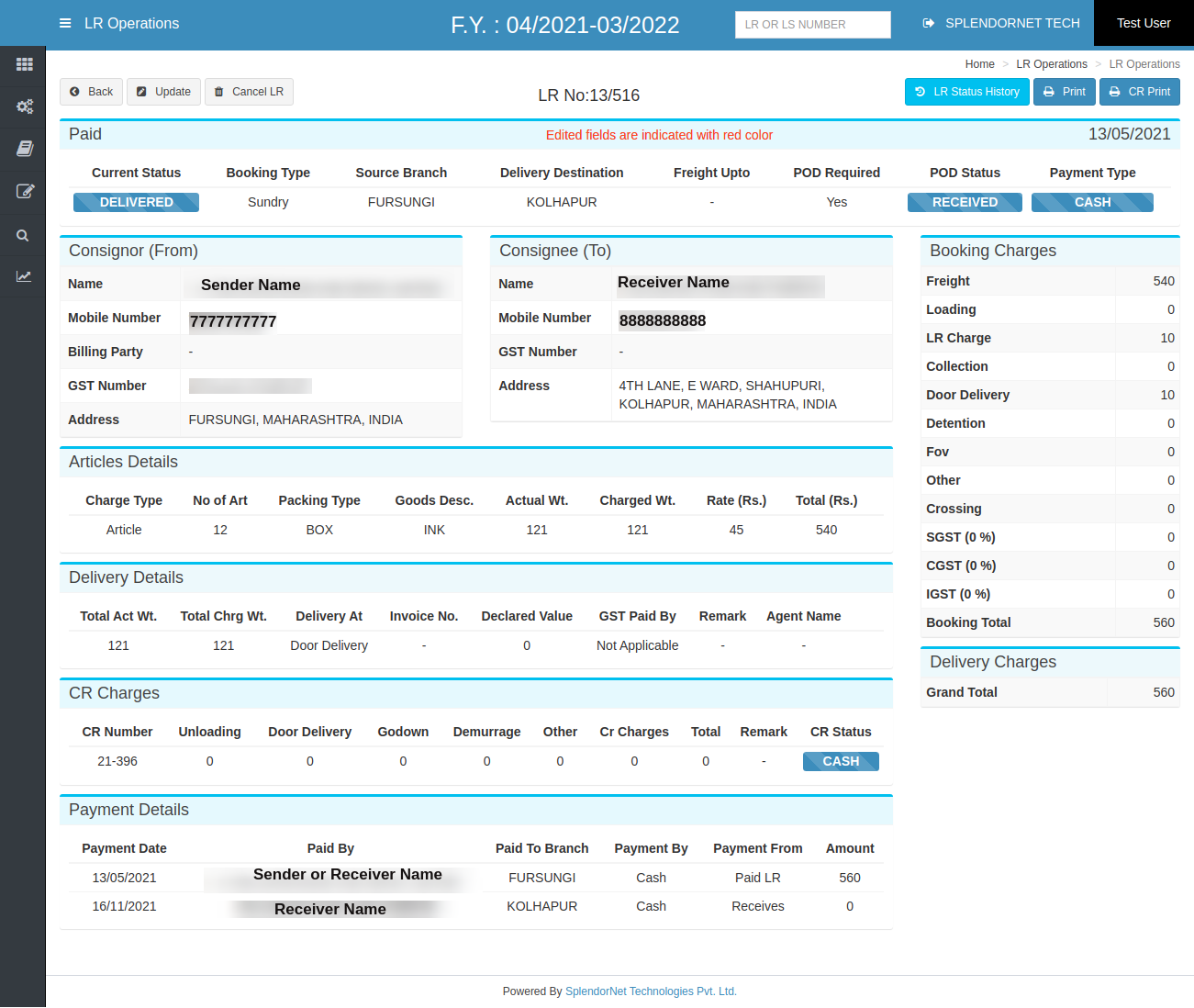The image size is (1194, 1008).
Task: Click the consignee address text
Action: [728, 395]
